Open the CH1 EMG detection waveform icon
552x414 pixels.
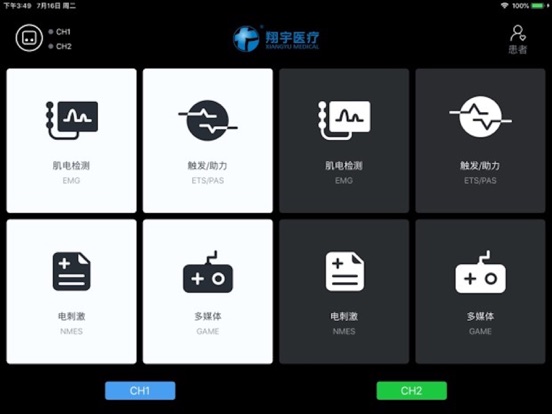pyautogui.click(x=72, y=120)
